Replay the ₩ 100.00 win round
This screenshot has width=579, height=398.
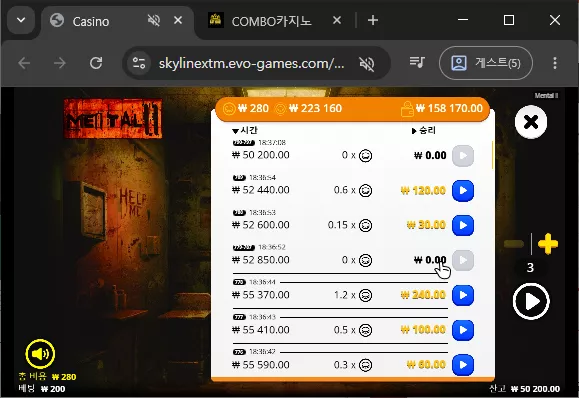[x=463, y=330]
